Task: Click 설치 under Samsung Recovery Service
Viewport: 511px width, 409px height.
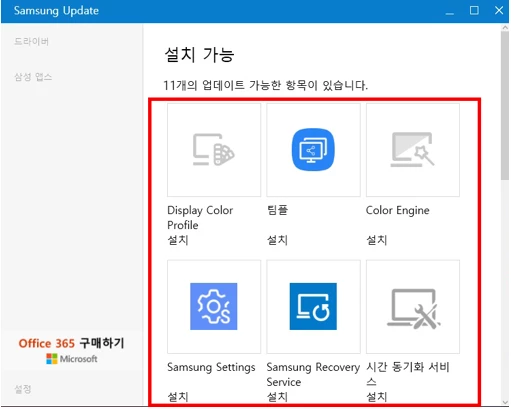Action: tap(277, 397)
